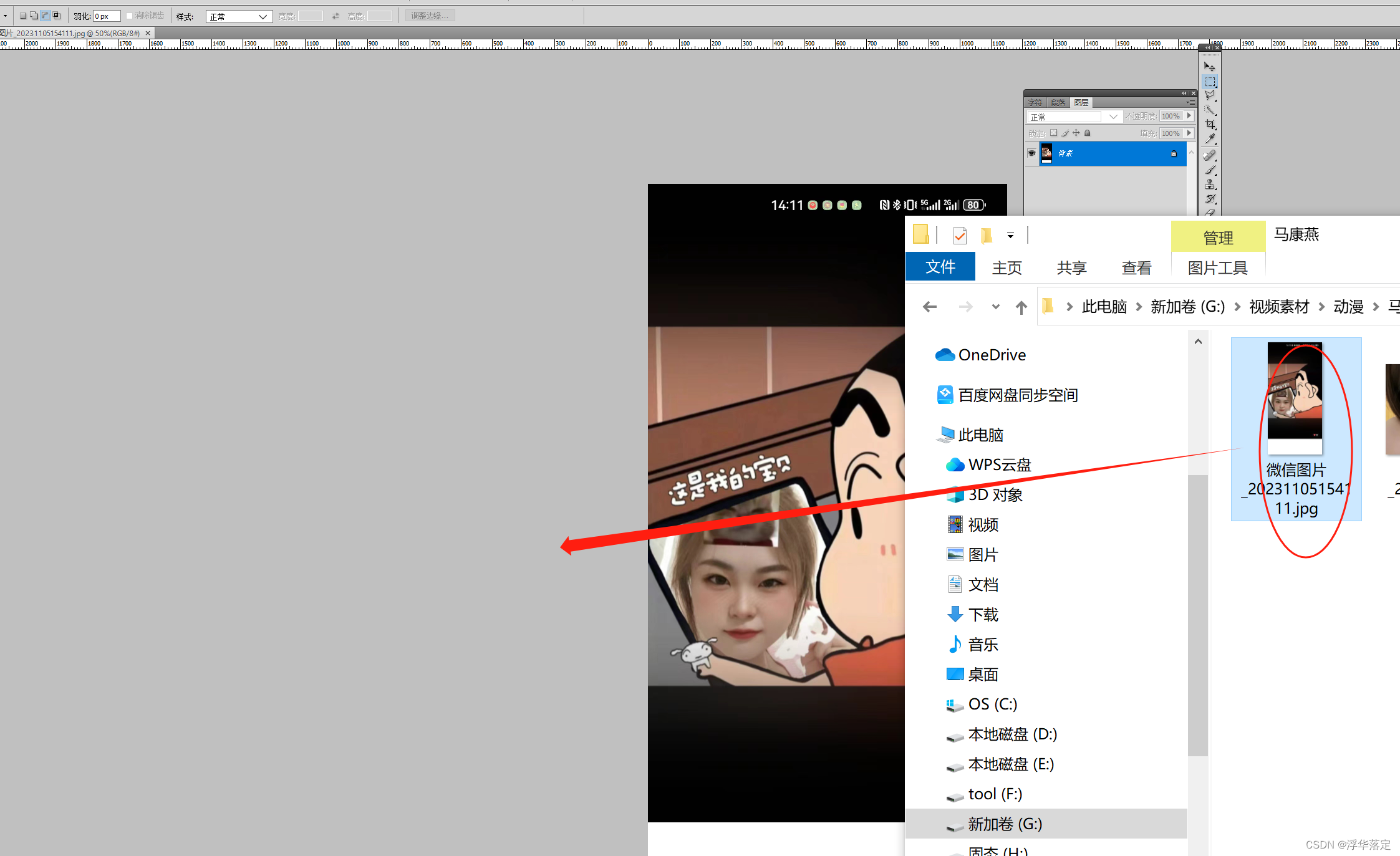Collapse the Layers panel with double-arrow icon
This screenshot has height=856, width=1400.
tap(1184, 93)
